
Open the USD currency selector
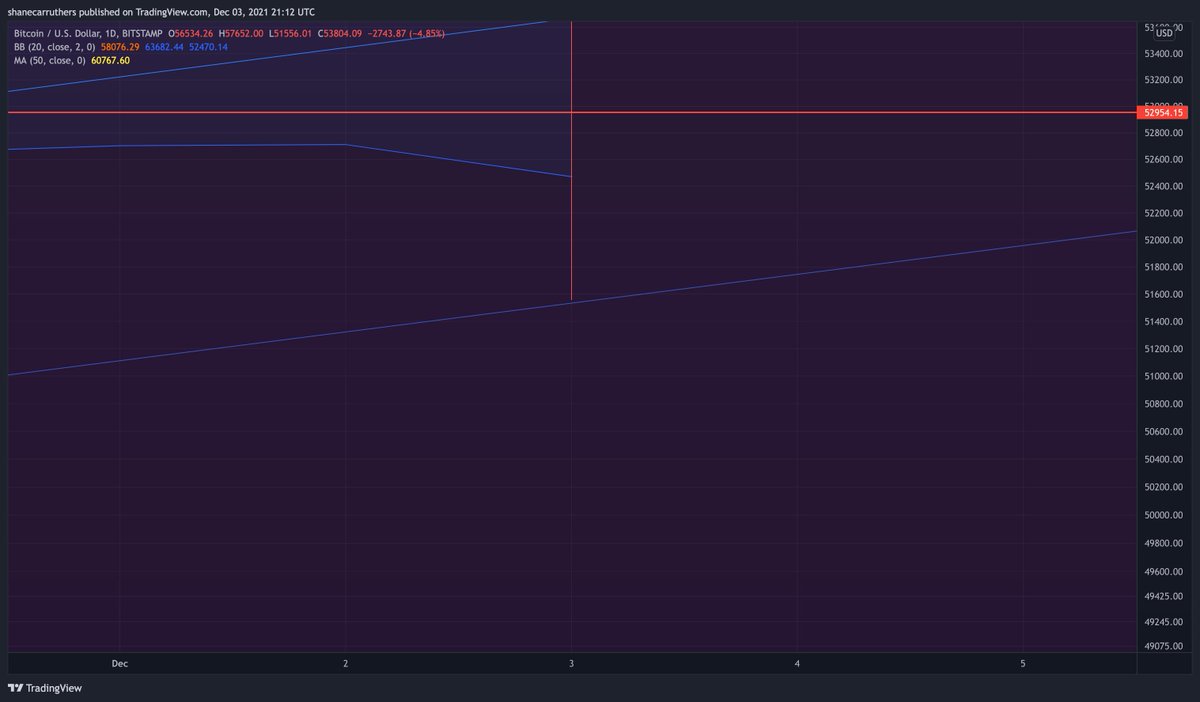click(1164, 33)
